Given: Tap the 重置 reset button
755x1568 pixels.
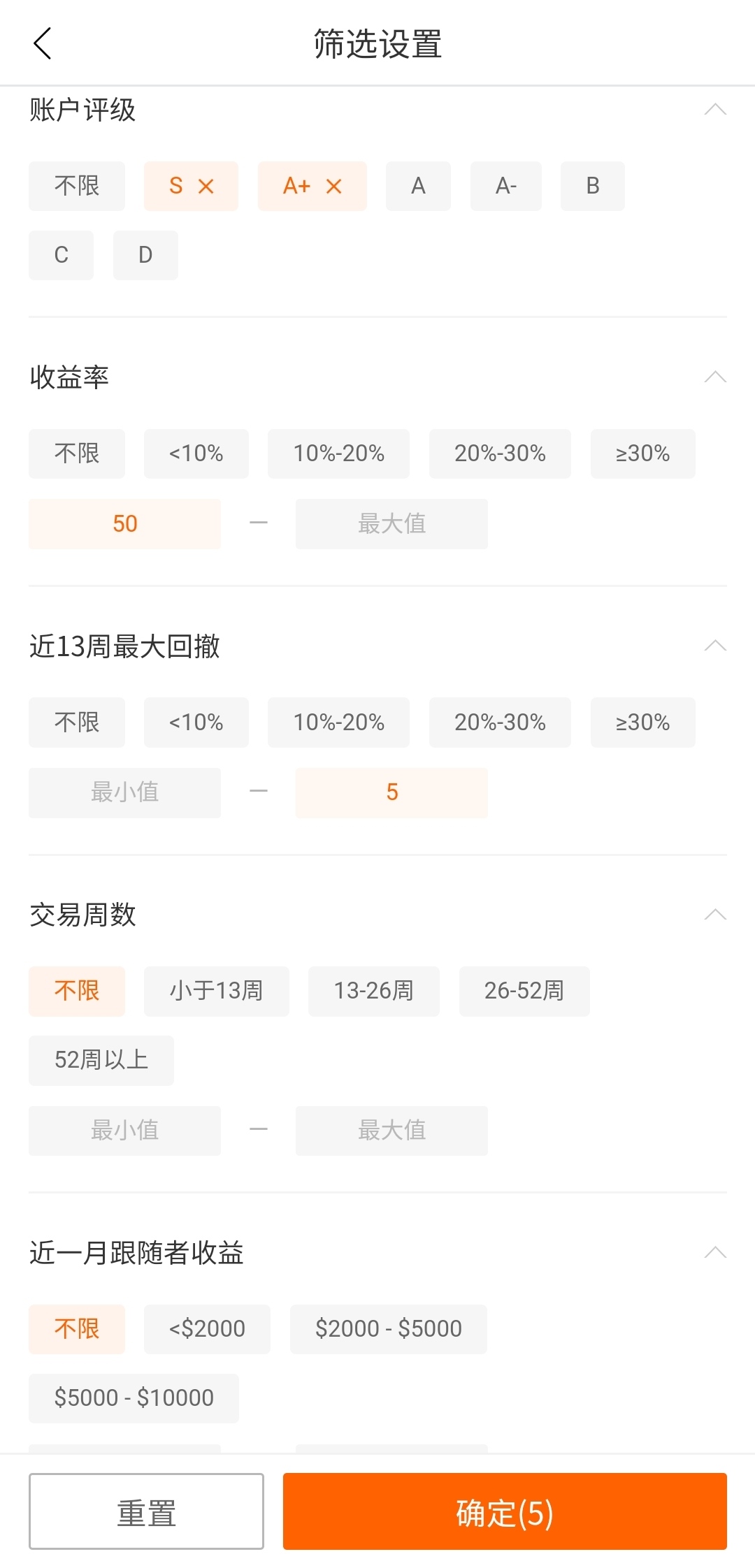Looking at the screenshot, I should tap(146, 1511).
